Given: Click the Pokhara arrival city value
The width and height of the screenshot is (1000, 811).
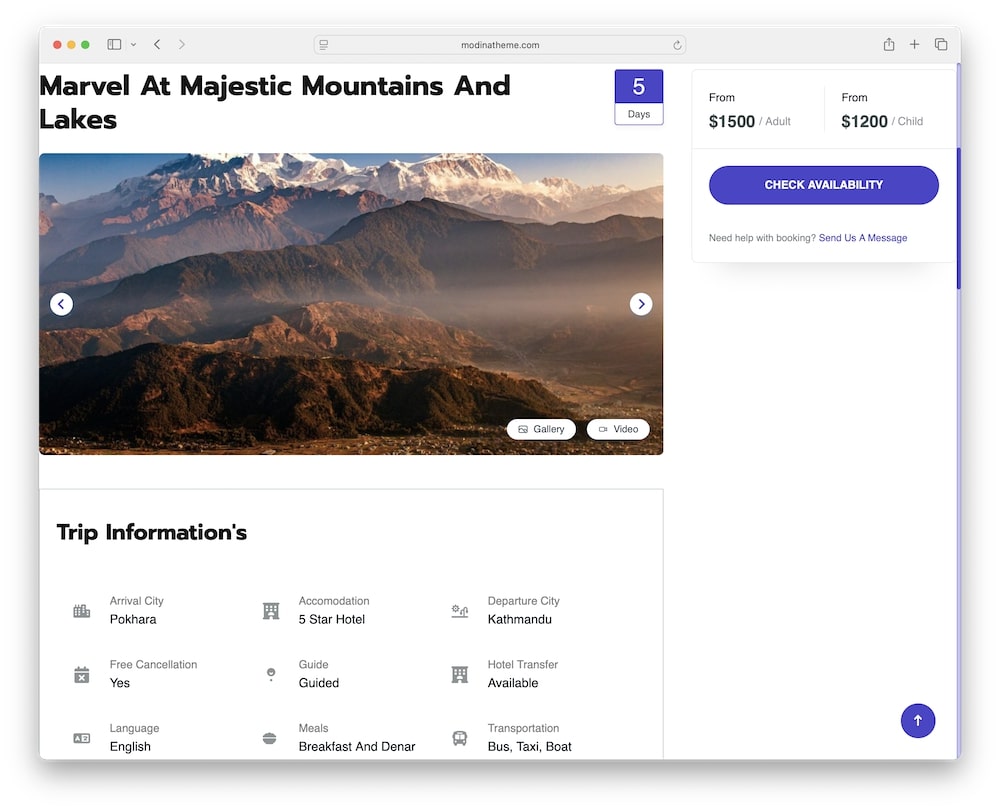Looking at the screenshot, I should click(x=133, y=619).
